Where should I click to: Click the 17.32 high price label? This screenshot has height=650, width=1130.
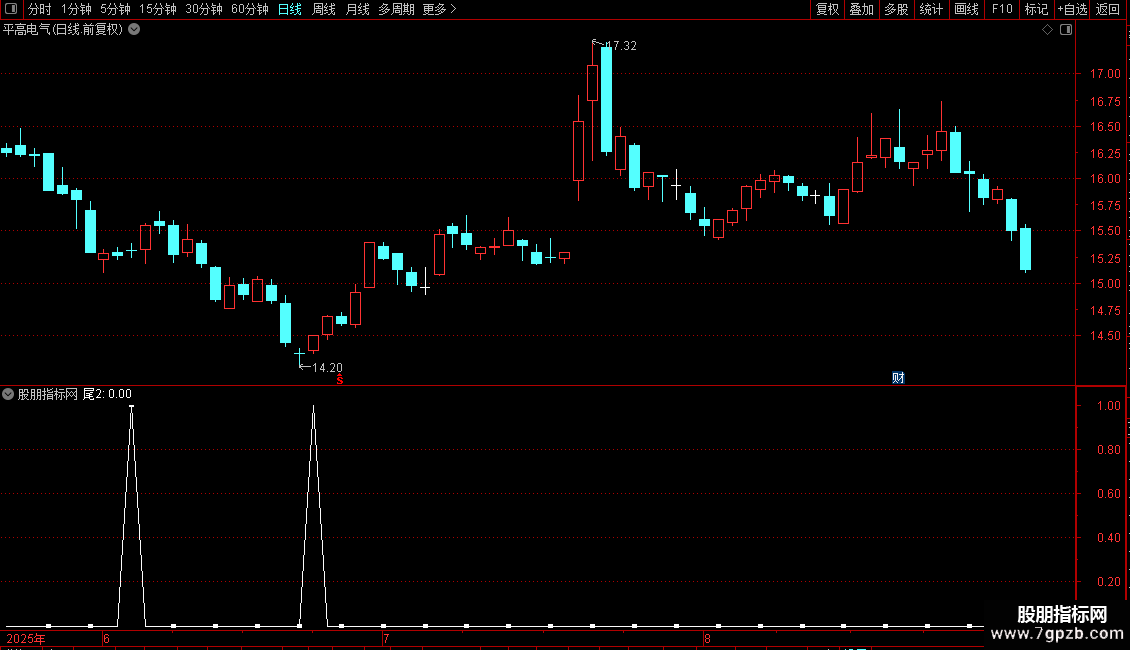[x=621, y=45]
